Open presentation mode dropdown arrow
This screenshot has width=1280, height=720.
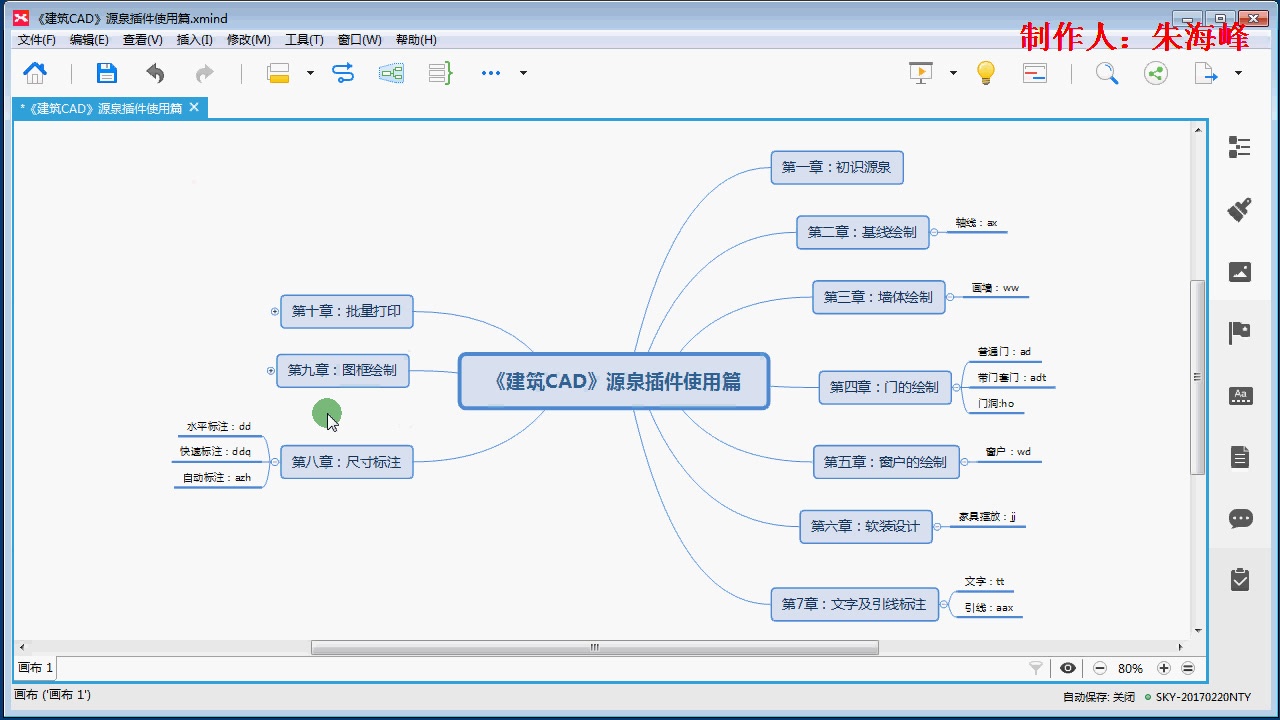coord(953,73)
